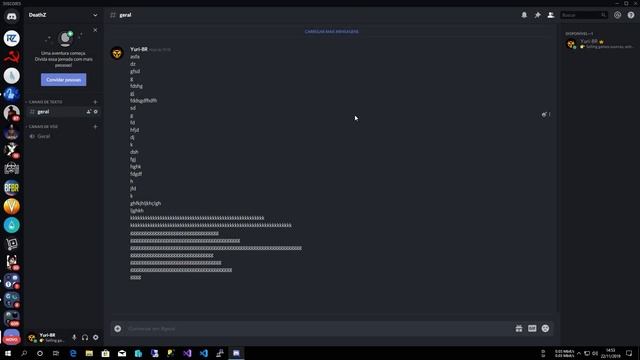The image size is (640, 360).
Task: Click the Convidar pessoas button
Action: [63, 80]
